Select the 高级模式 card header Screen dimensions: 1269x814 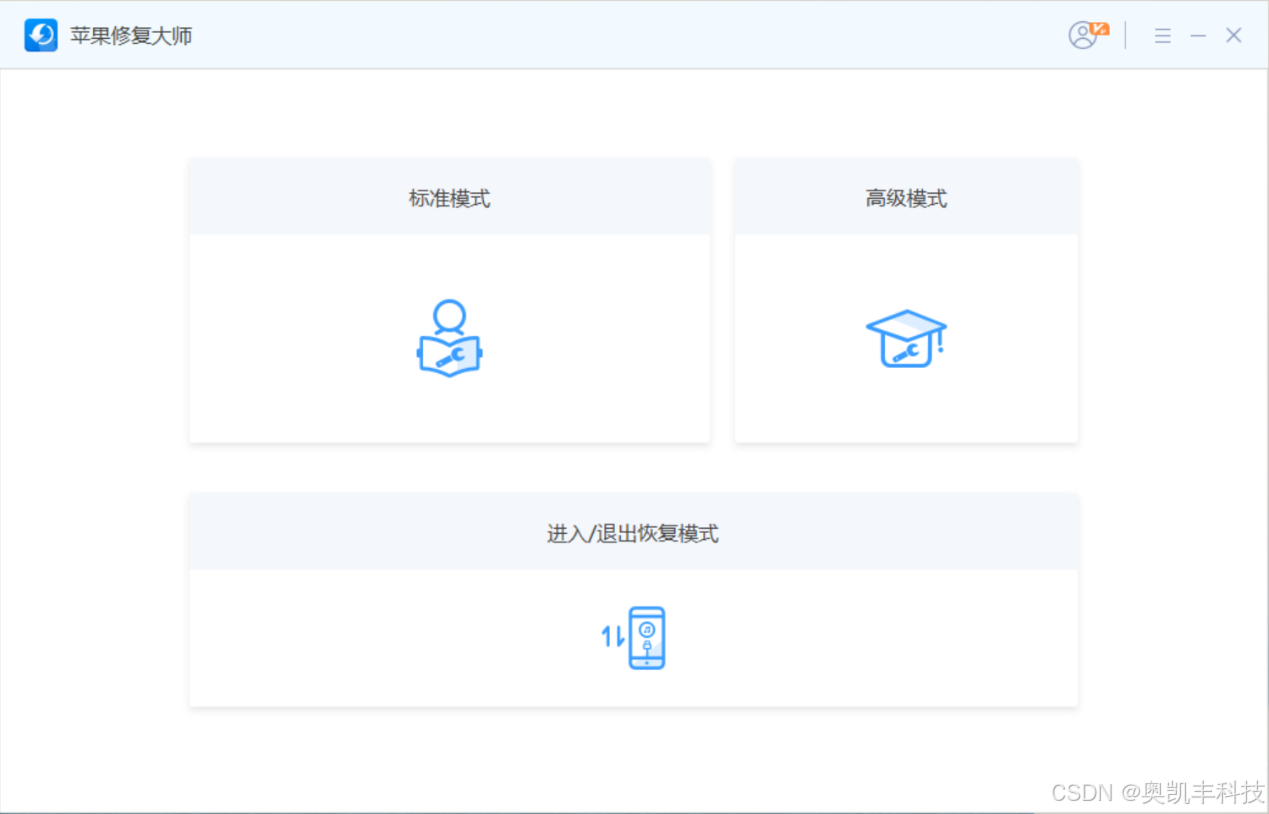(906, 197)
